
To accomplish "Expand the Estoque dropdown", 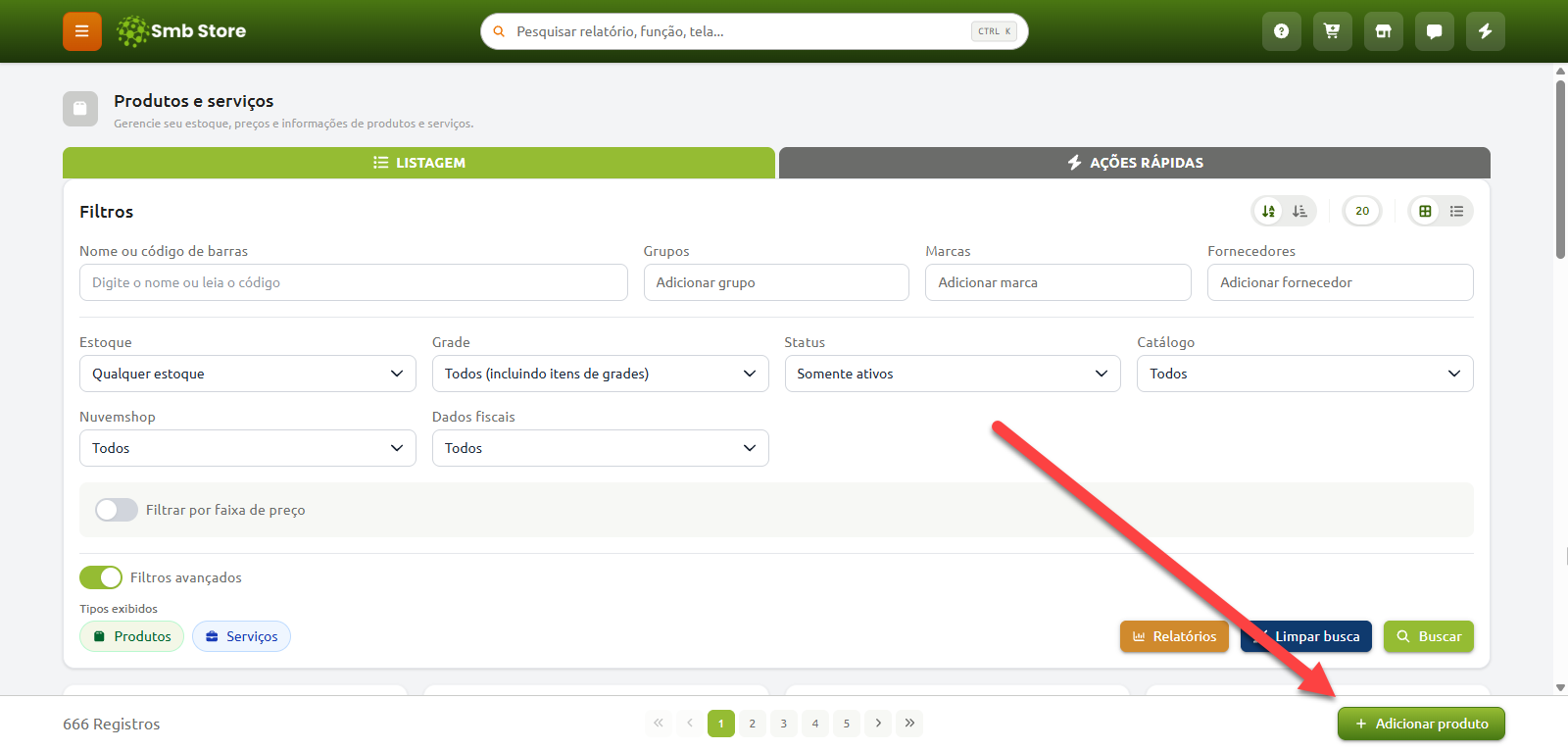I will point(248,374).
